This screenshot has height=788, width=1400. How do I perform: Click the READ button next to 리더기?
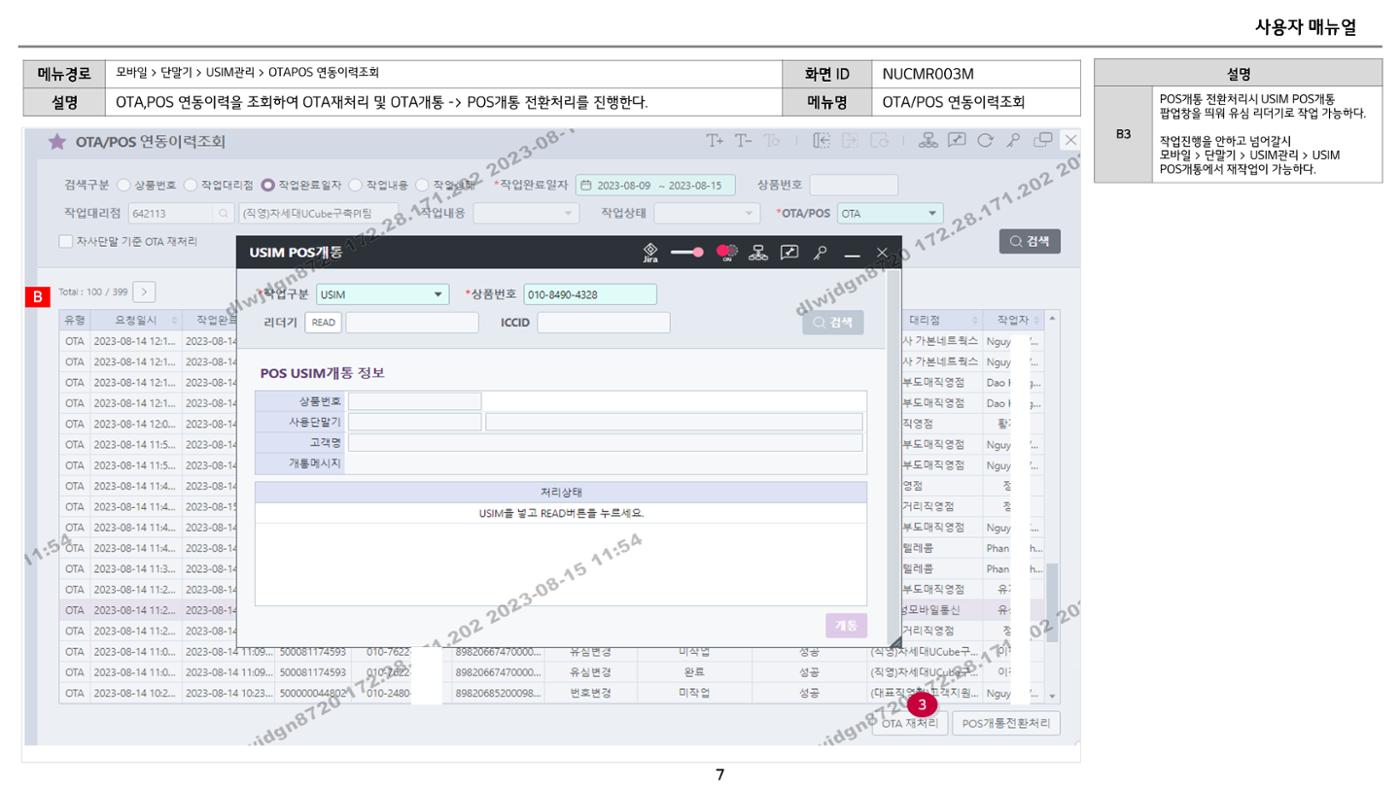click(x=323, y=322)
